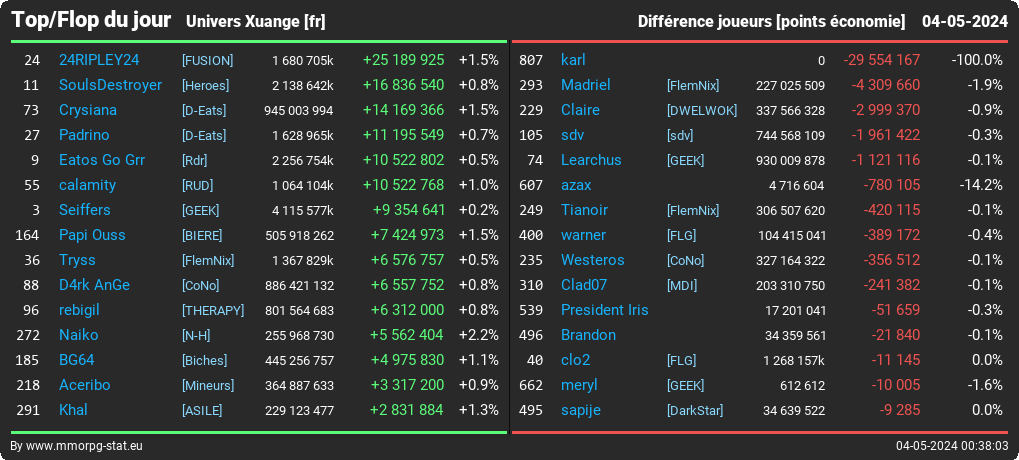This screenshot has width=1019, height=460.
Task: Open player 24RIPLEY24 profile link
Action: tap(99, 60)
